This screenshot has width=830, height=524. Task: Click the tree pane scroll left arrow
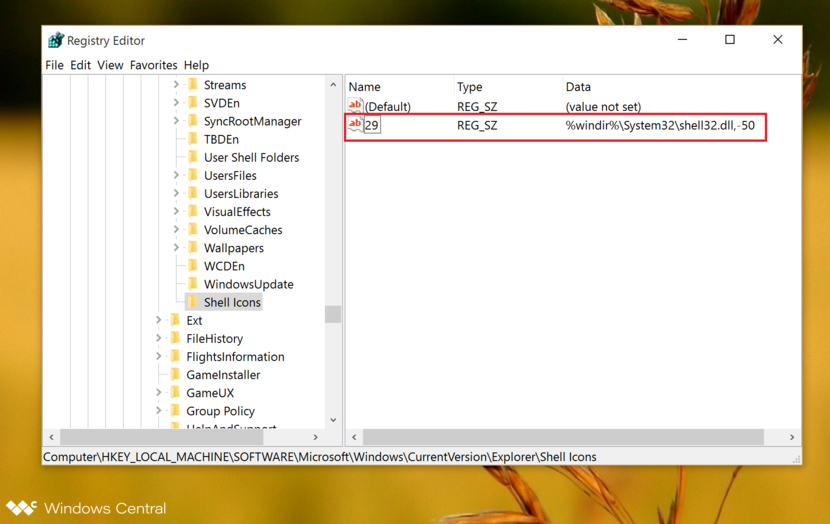51,437
